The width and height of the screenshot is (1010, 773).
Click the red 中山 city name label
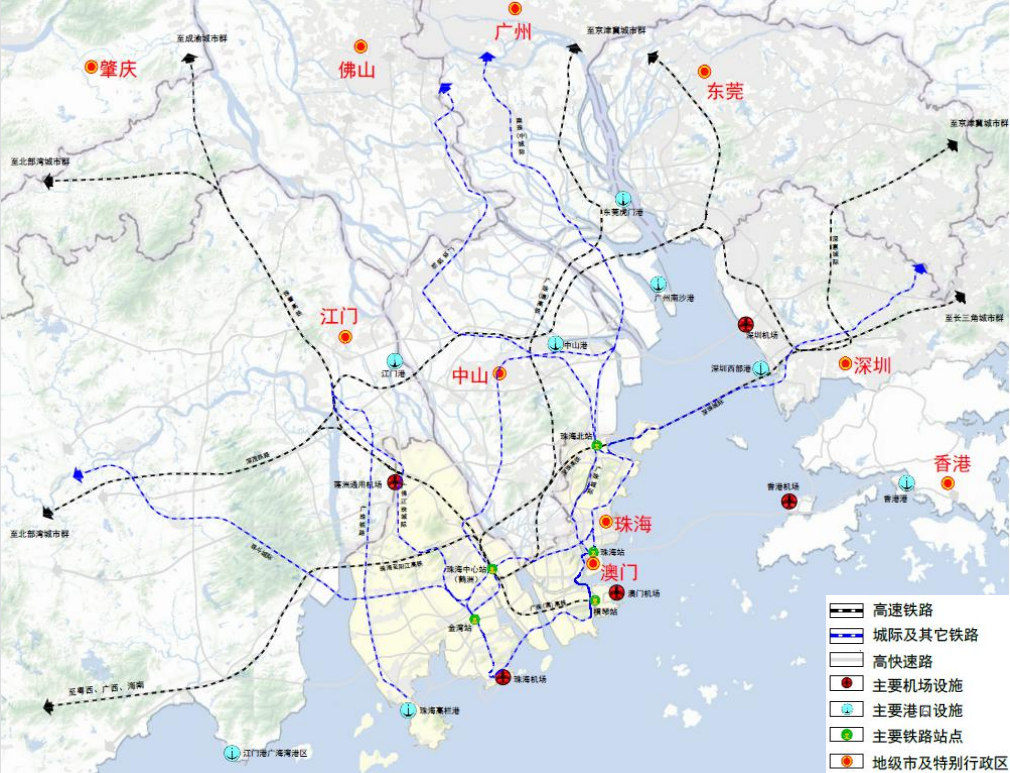pyautogui.click(x=470, y=376)
